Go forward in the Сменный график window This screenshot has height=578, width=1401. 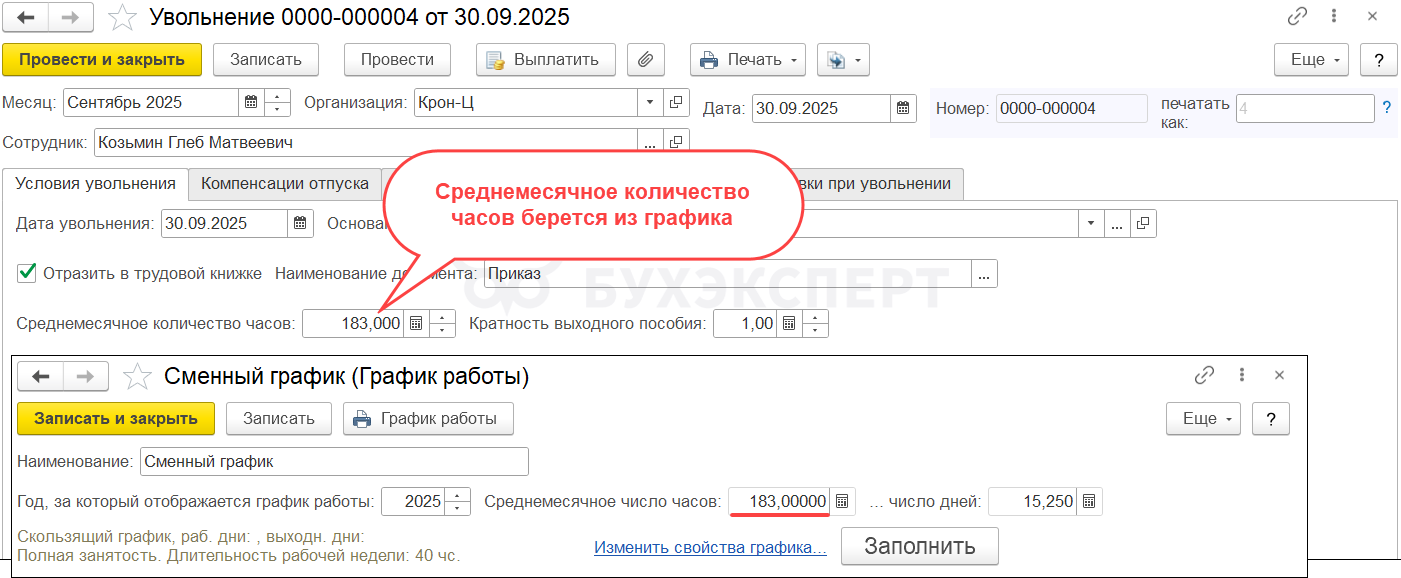[86, 376]
